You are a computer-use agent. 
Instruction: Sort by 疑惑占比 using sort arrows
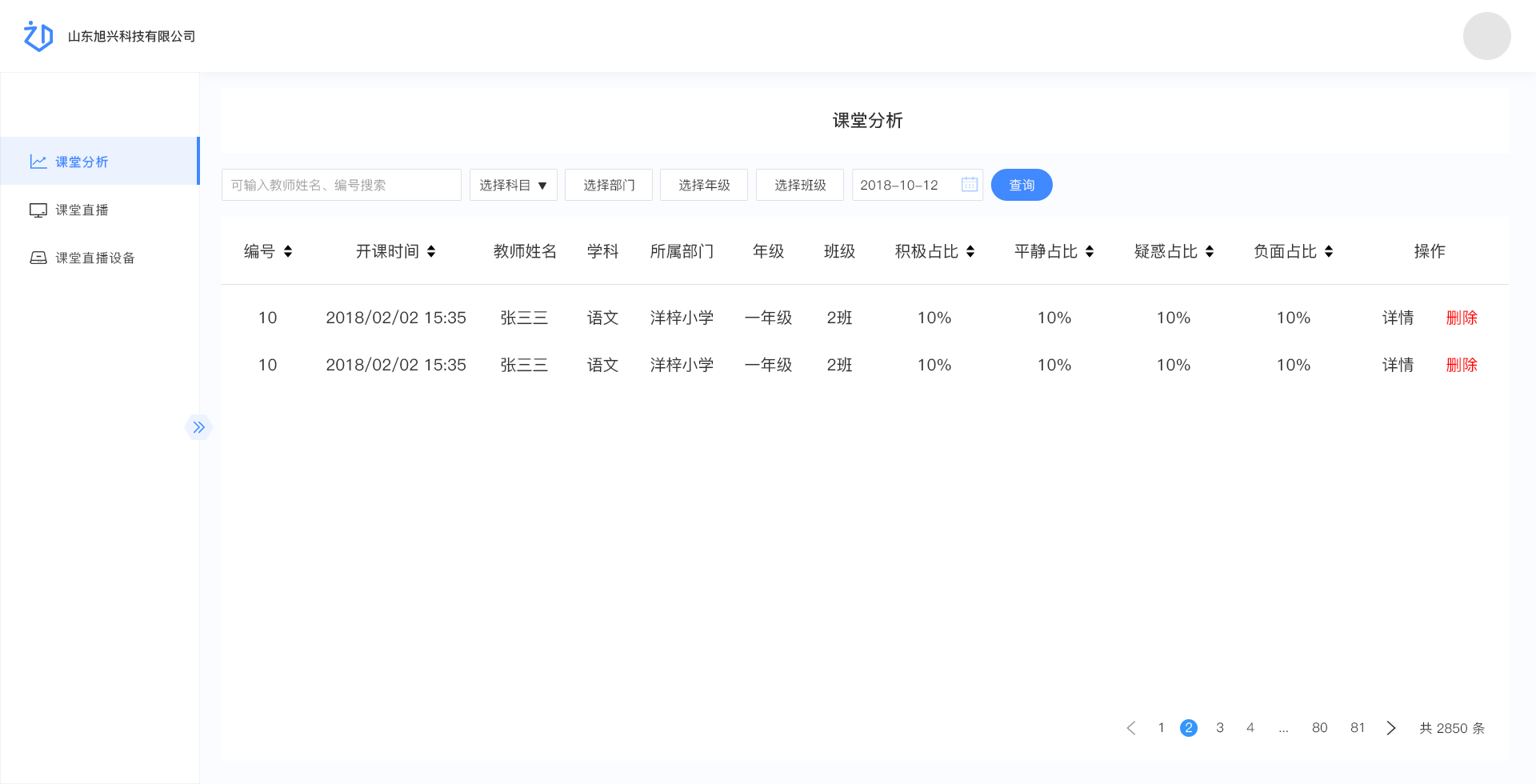(x=1210, y=251)
